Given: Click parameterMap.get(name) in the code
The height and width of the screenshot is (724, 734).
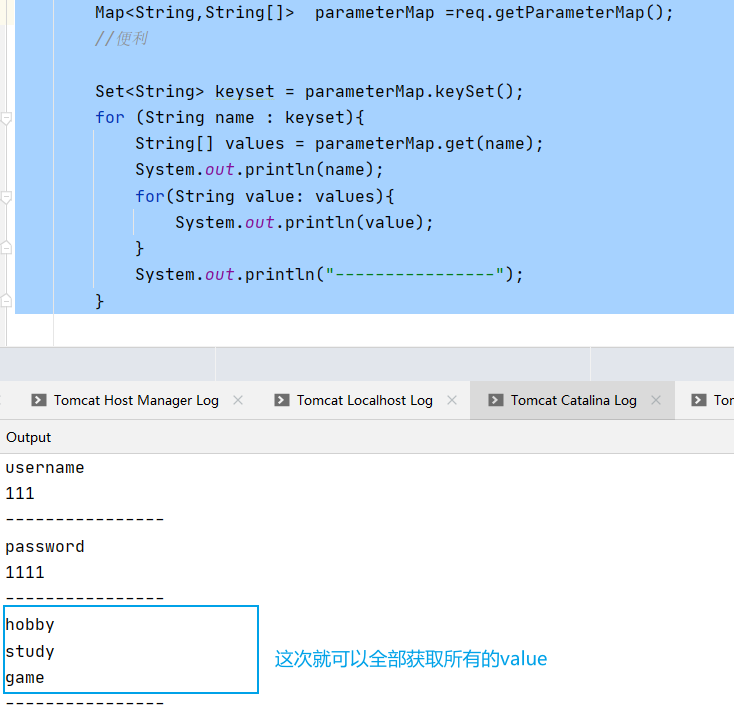Looking at the screenshot, I should (x=424, y=144).
